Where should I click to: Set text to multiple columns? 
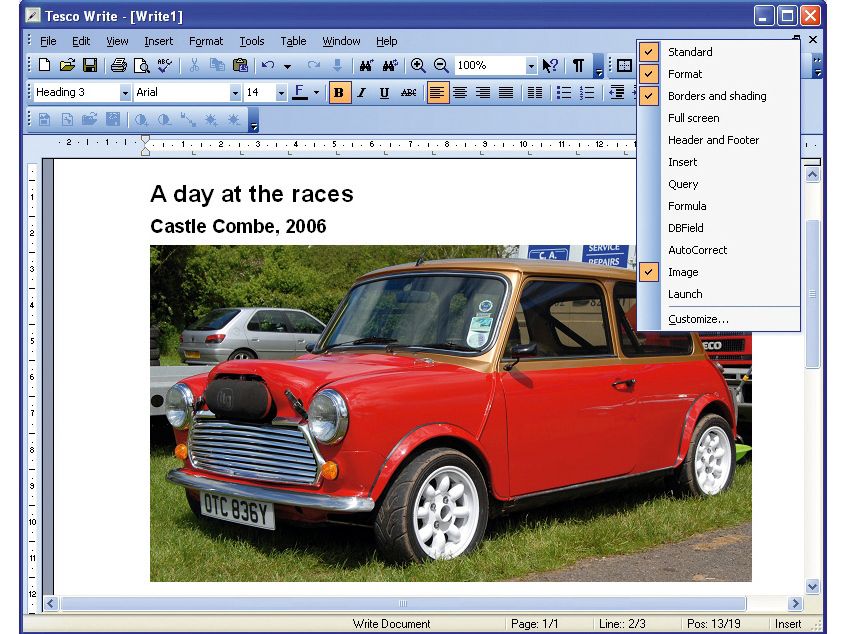click(x=535, y=93)
